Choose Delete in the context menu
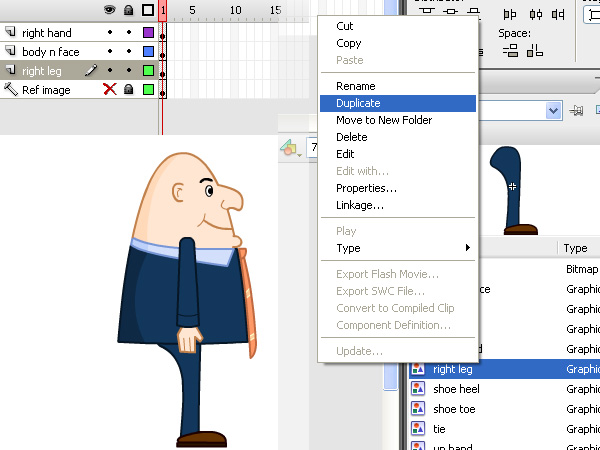 click(x=351, y=137)
